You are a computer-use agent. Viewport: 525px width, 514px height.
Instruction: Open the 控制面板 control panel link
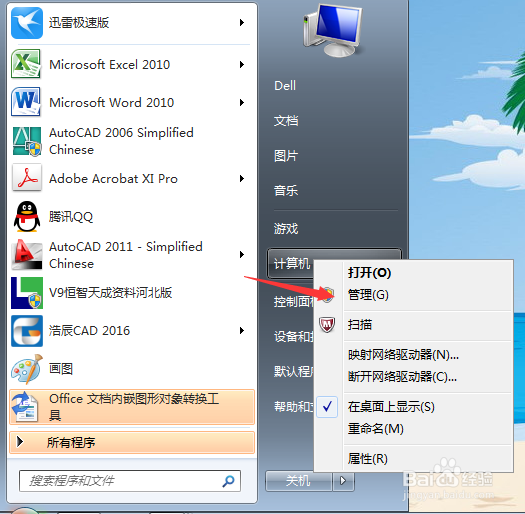point(294,302)
